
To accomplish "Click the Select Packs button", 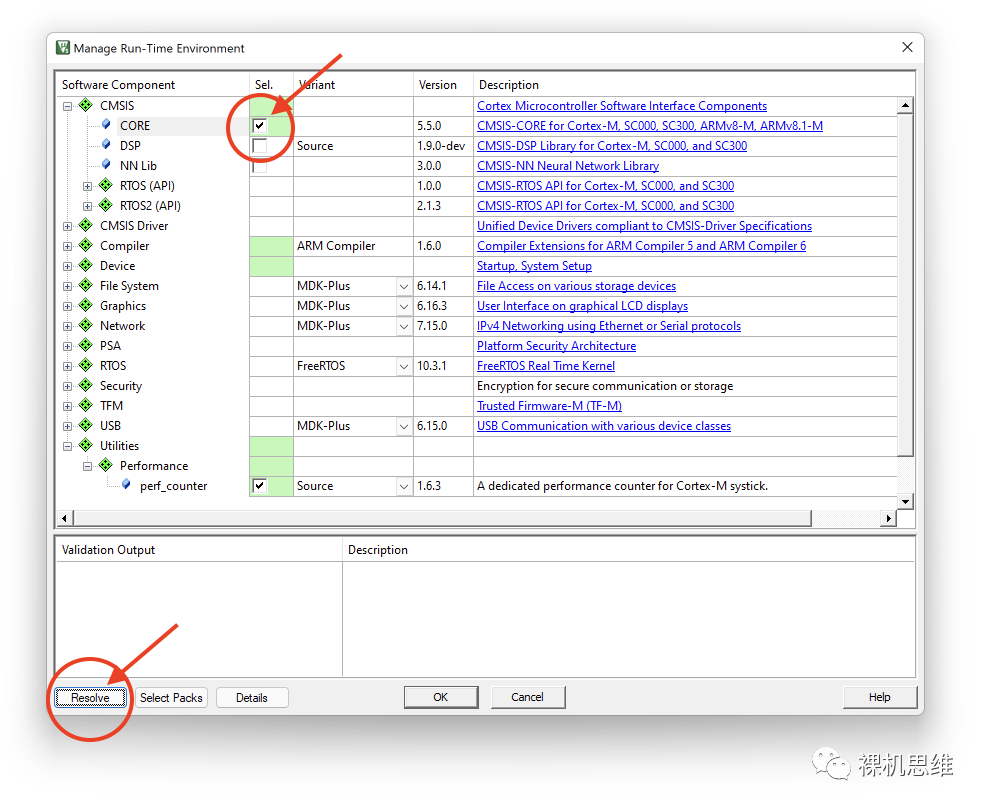I will click(x=171, y=697).
